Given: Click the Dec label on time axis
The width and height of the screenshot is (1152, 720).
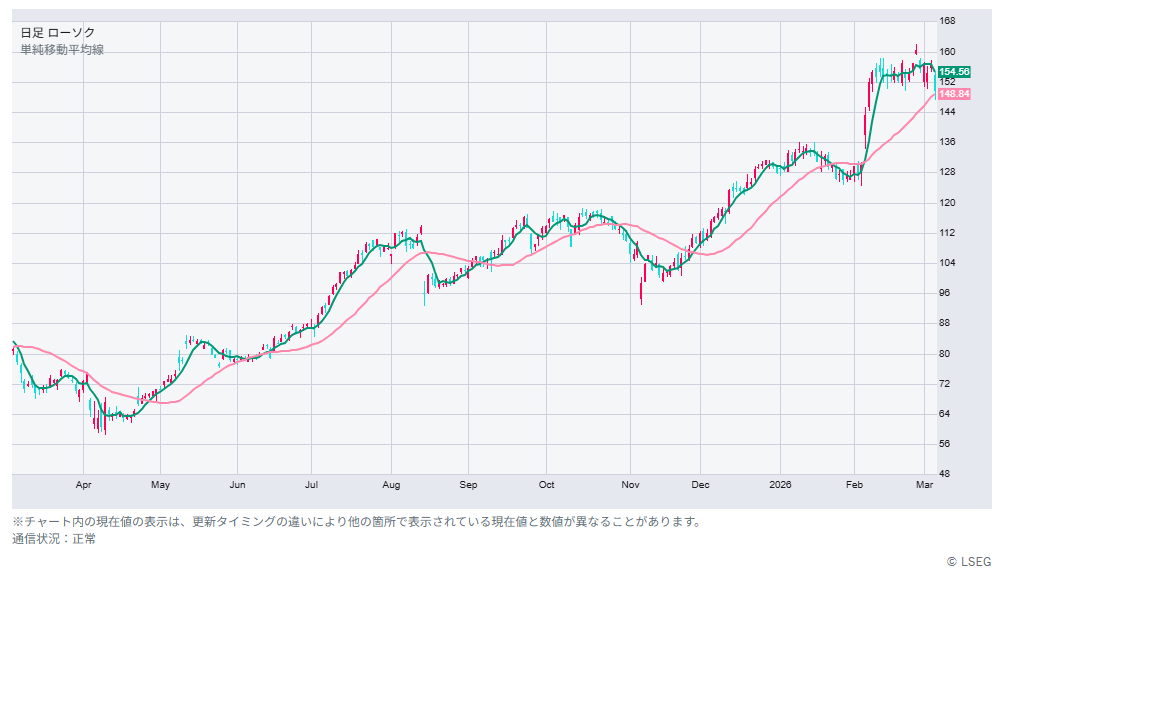Looking at the screenshot, I should [700, 485].
